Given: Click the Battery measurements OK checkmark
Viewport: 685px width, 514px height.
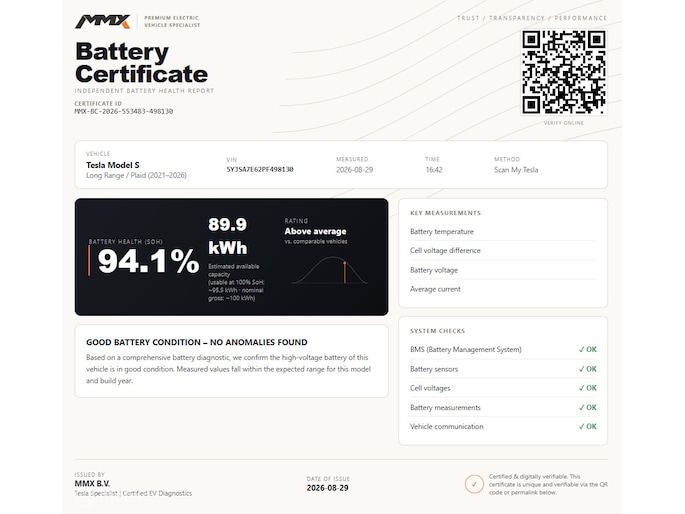Looking at the screenshot, I should 587,407.
